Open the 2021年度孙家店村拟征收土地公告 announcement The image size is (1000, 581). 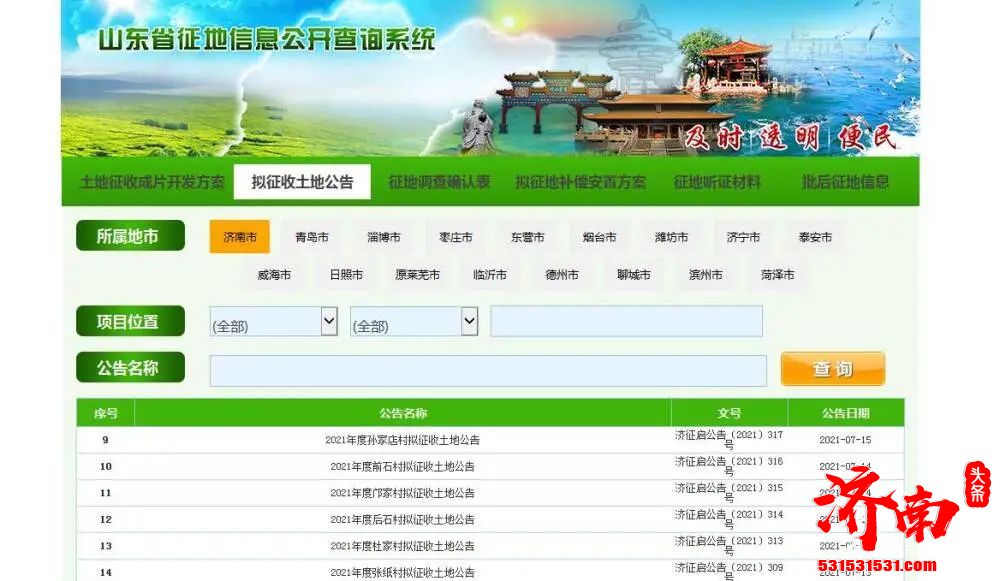(404, 438)
